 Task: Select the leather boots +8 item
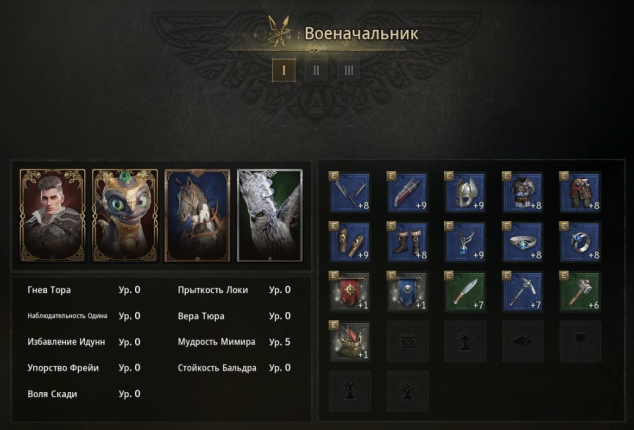407,242
